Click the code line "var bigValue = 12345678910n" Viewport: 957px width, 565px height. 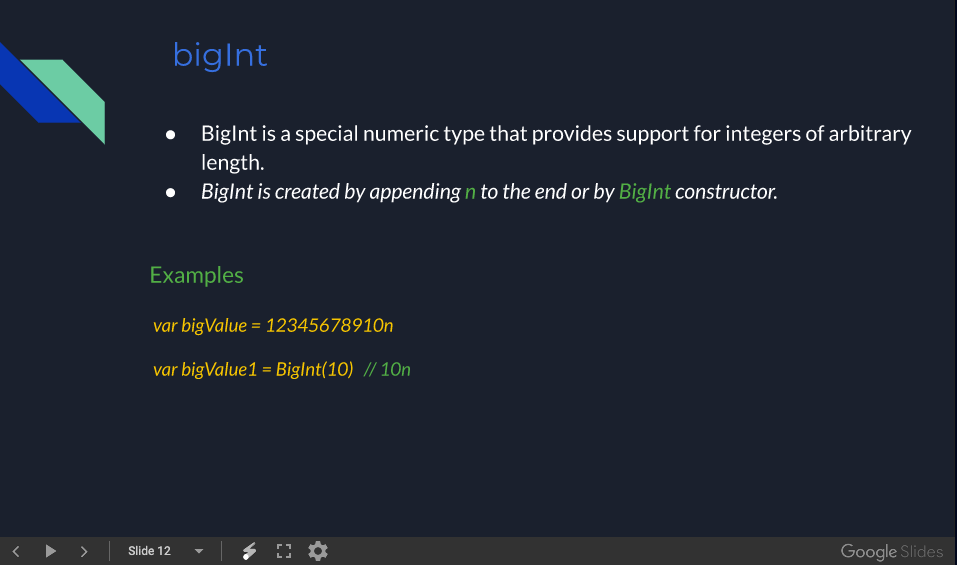pos(273,326)
